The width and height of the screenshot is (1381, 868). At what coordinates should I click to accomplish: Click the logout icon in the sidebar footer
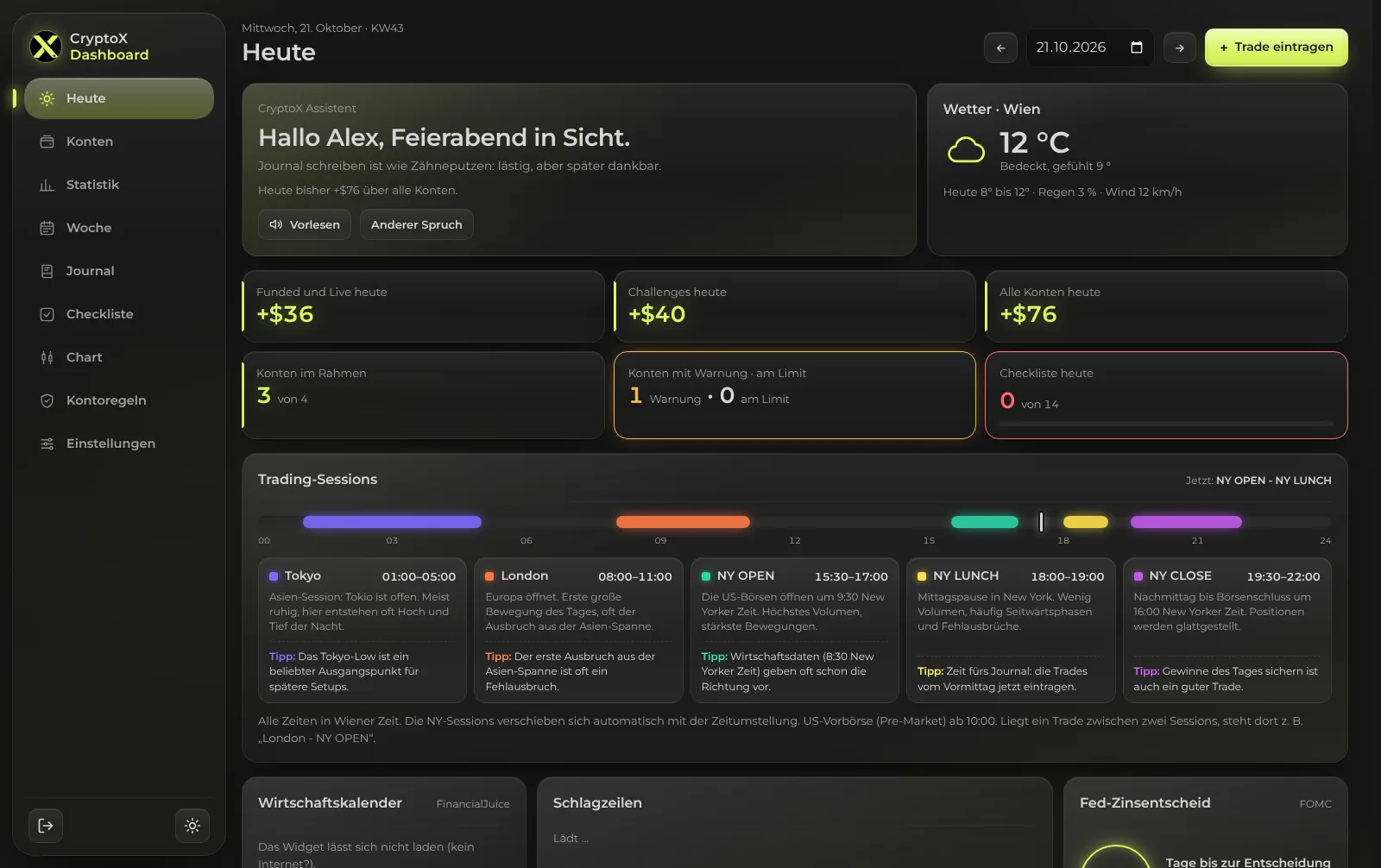[x=46, y=826]
